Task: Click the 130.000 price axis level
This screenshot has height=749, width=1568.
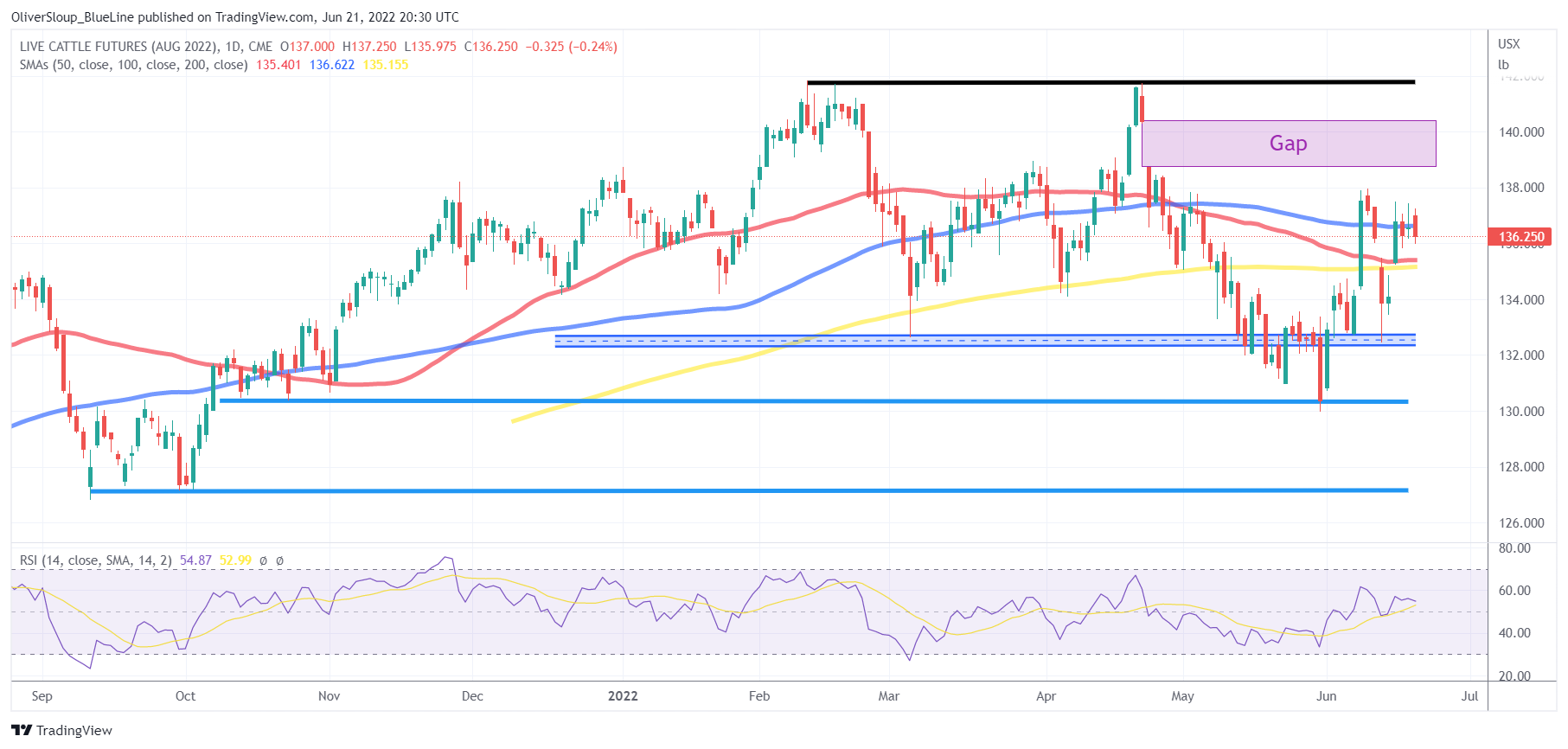Action: pyautogui.click(x=1521, y=412)
